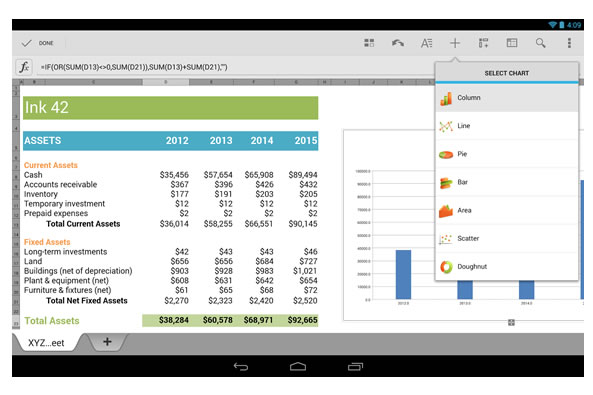This screenshot has height=395, width=593.
Task: Switch to the XYZ...eet sheet tab
Action: tap(46, 343)
